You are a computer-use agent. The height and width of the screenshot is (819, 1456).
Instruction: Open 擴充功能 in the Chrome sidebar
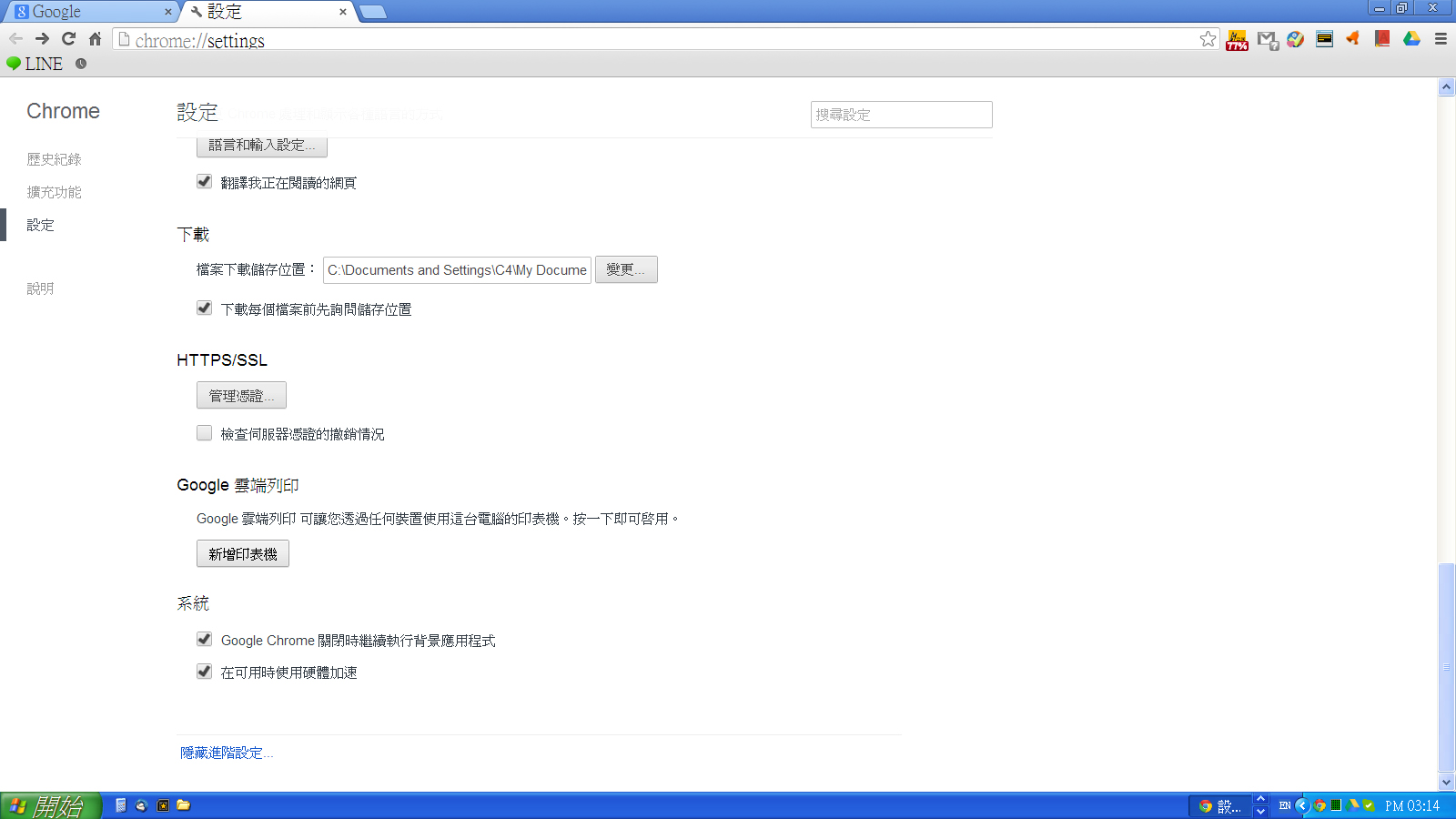click(x=55, y=192)
